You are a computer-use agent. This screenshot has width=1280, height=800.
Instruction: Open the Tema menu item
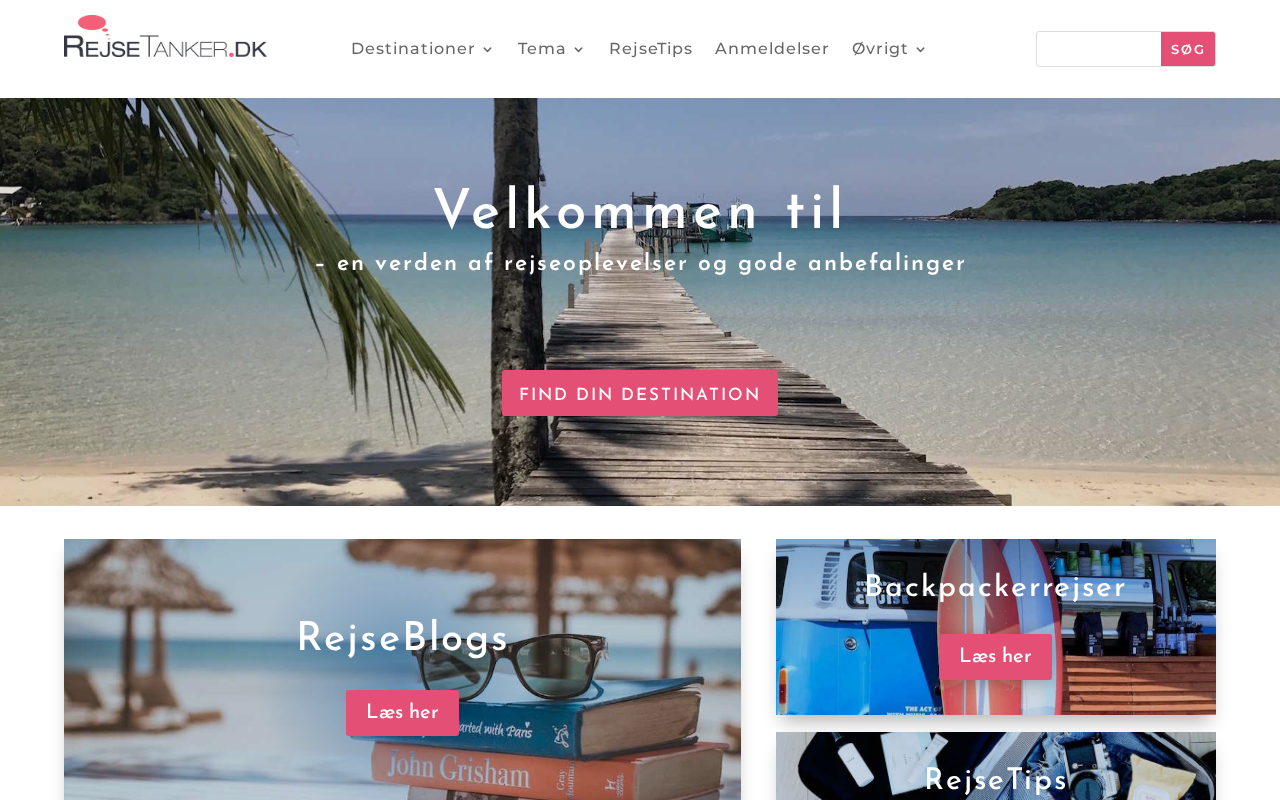pos(551,49)
